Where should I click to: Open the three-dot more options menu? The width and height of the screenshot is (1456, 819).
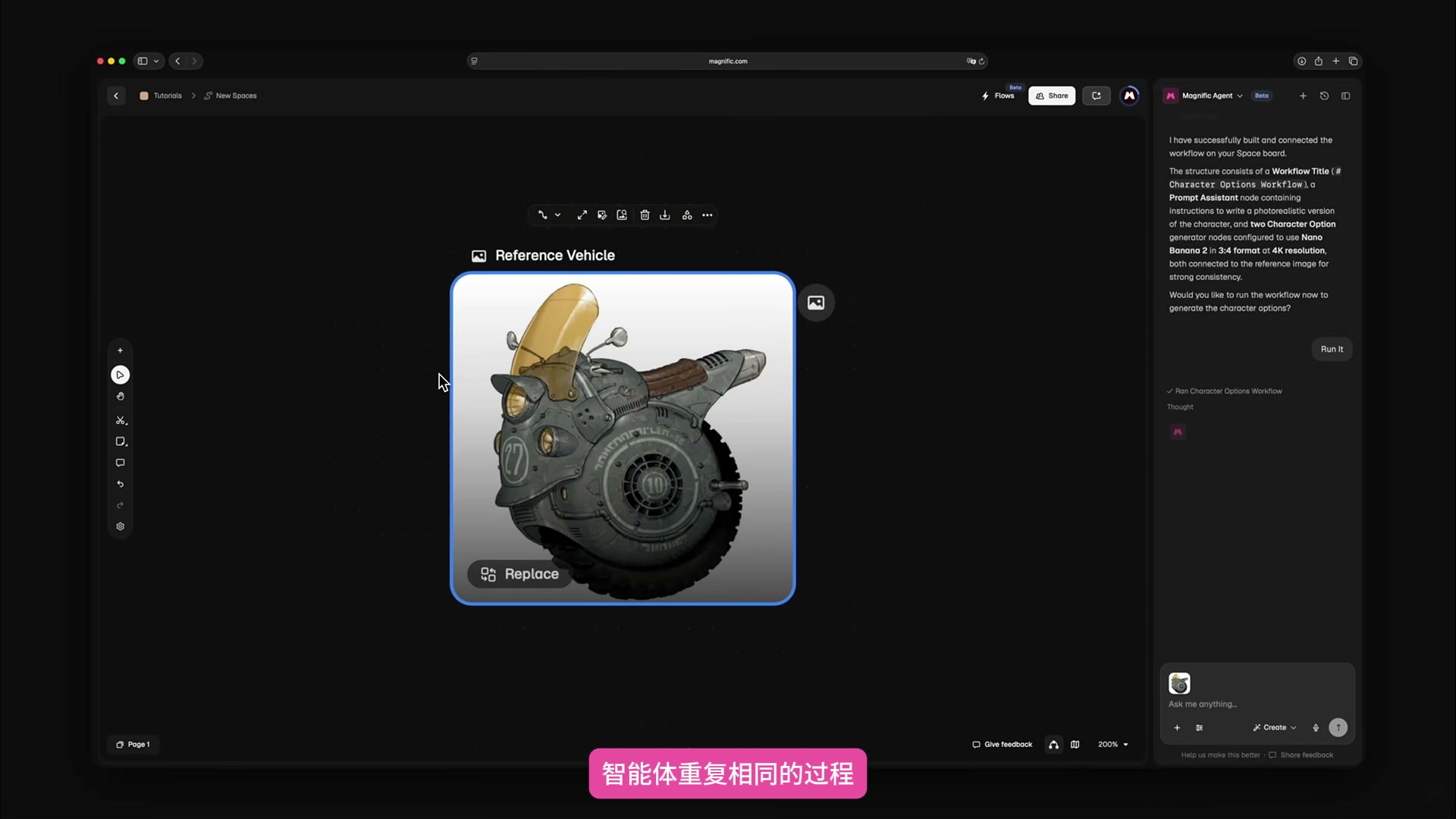pyautogui.click(x=708, y=215)
